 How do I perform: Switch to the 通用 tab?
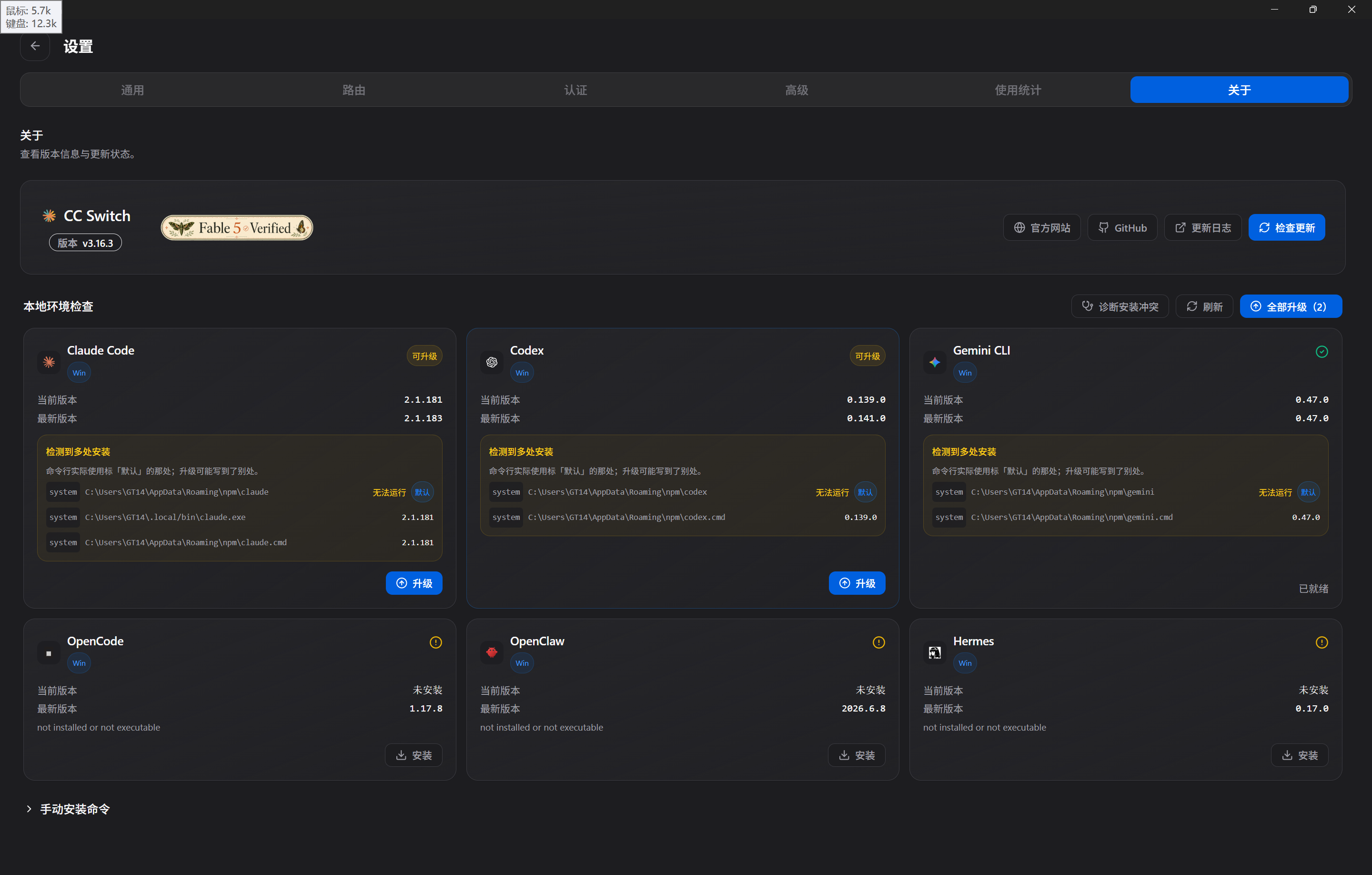132,90
